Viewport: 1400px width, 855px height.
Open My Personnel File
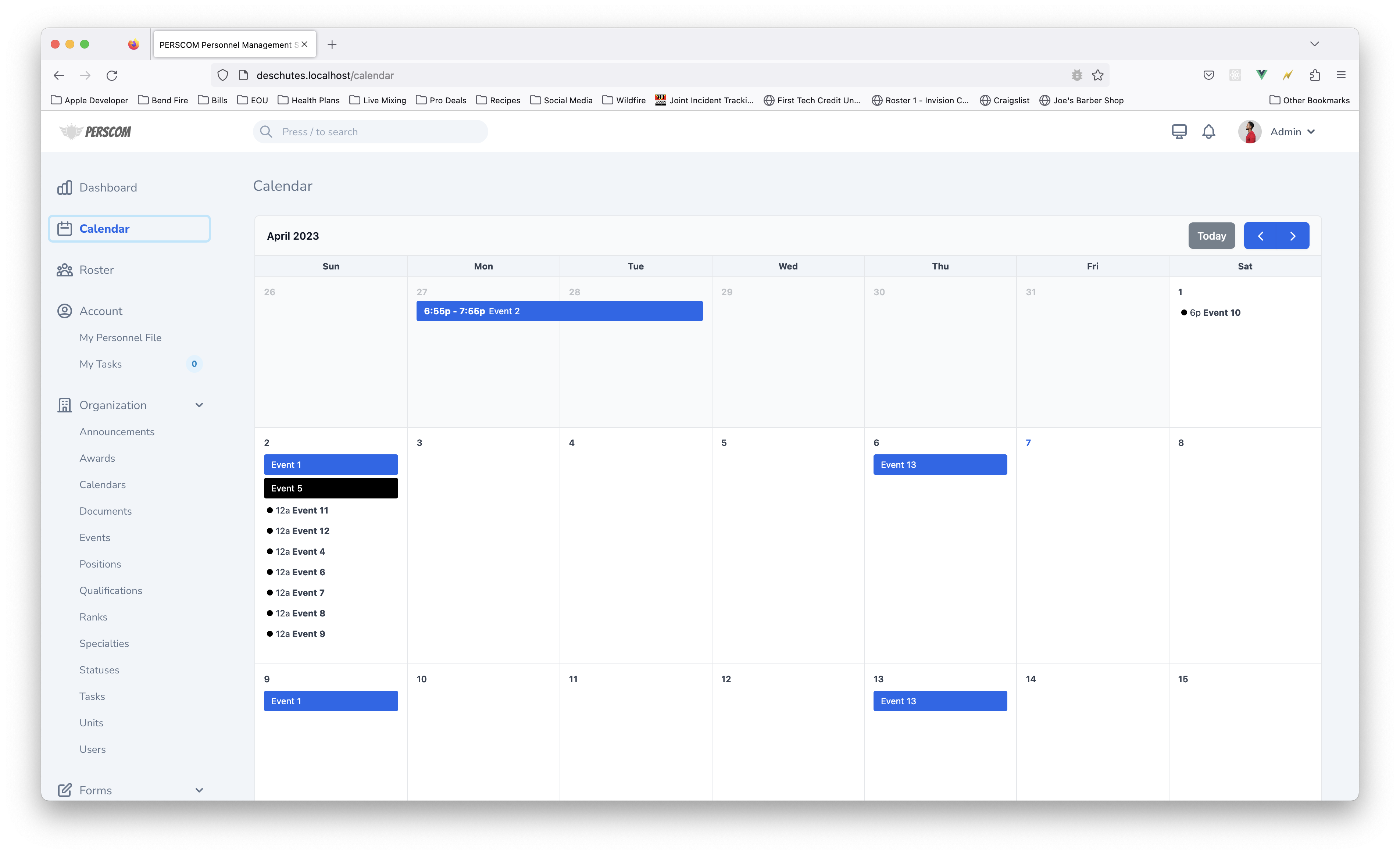tap(120, 337)
